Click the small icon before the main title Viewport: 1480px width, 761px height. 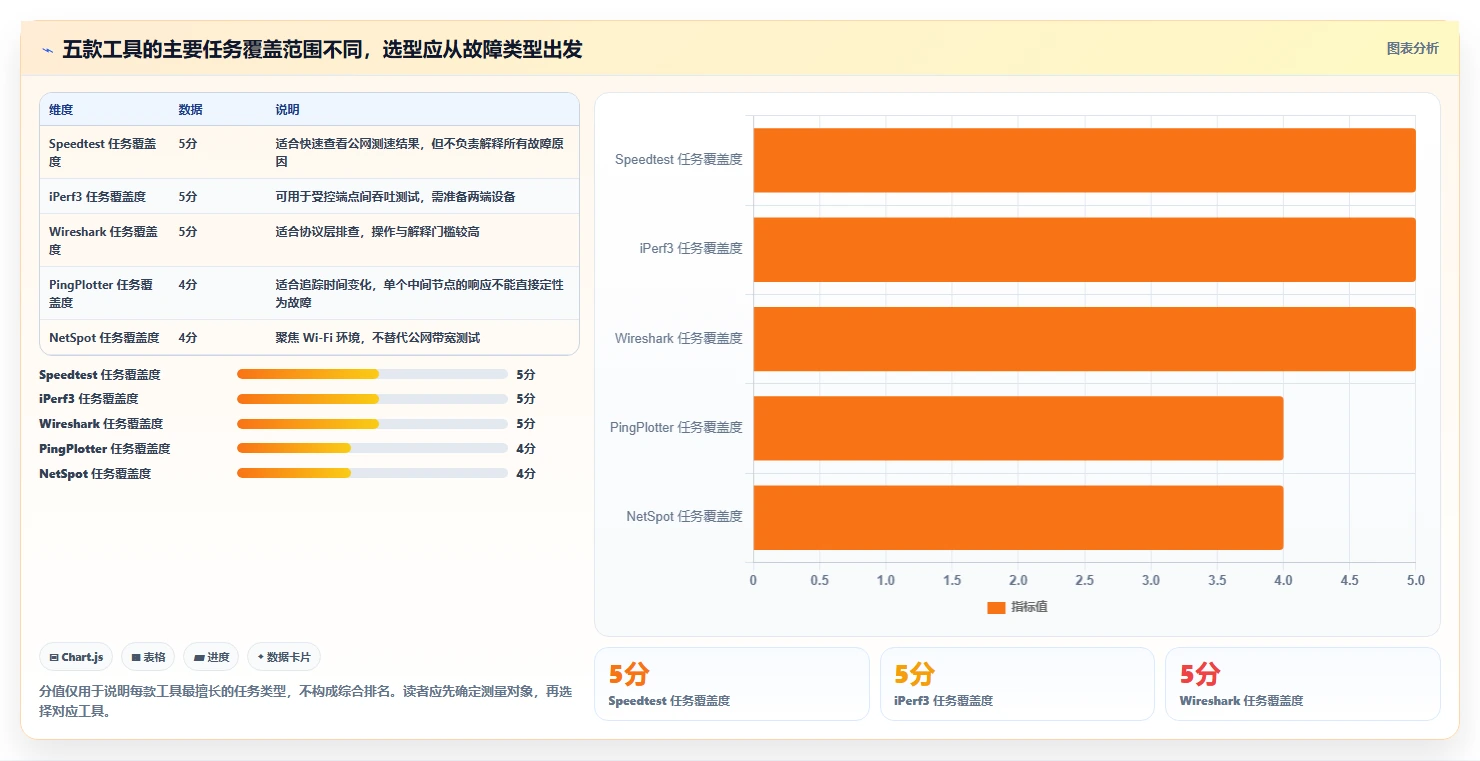48,49
